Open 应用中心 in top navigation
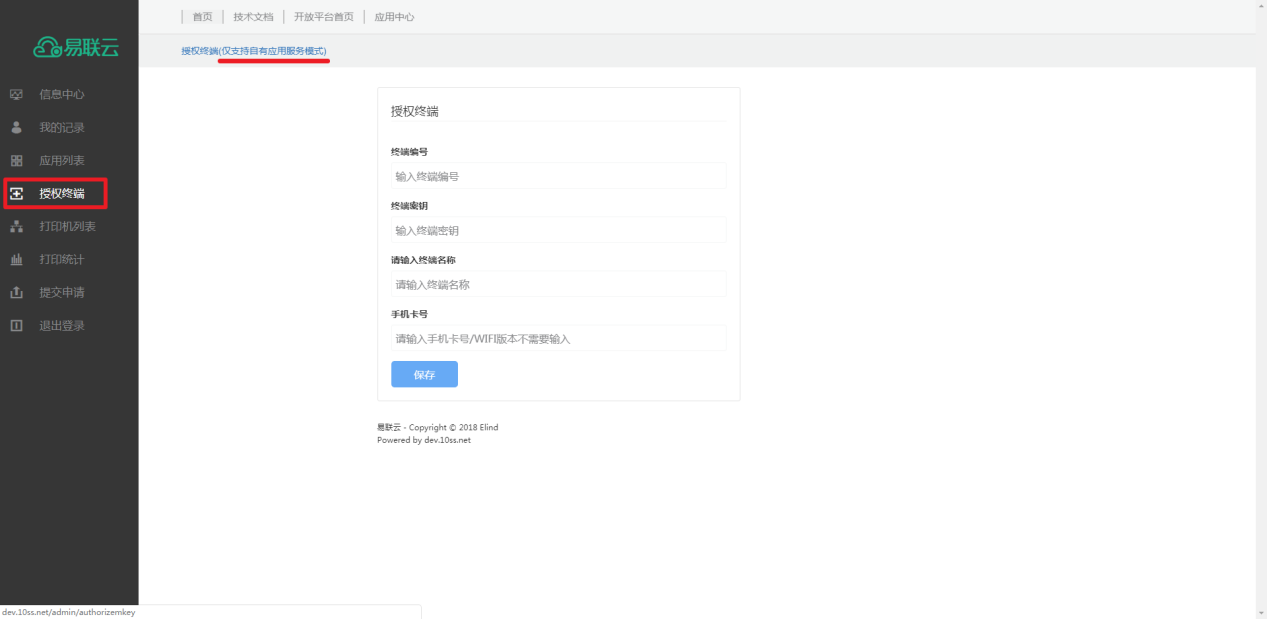This screenshot has height=619, width=1267. tap(394, 17)
